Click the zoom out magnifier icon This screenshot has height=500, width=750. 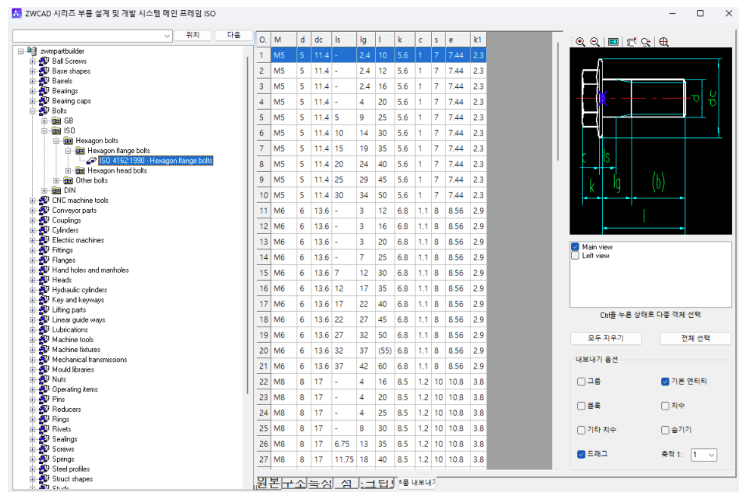click(595, 42)
